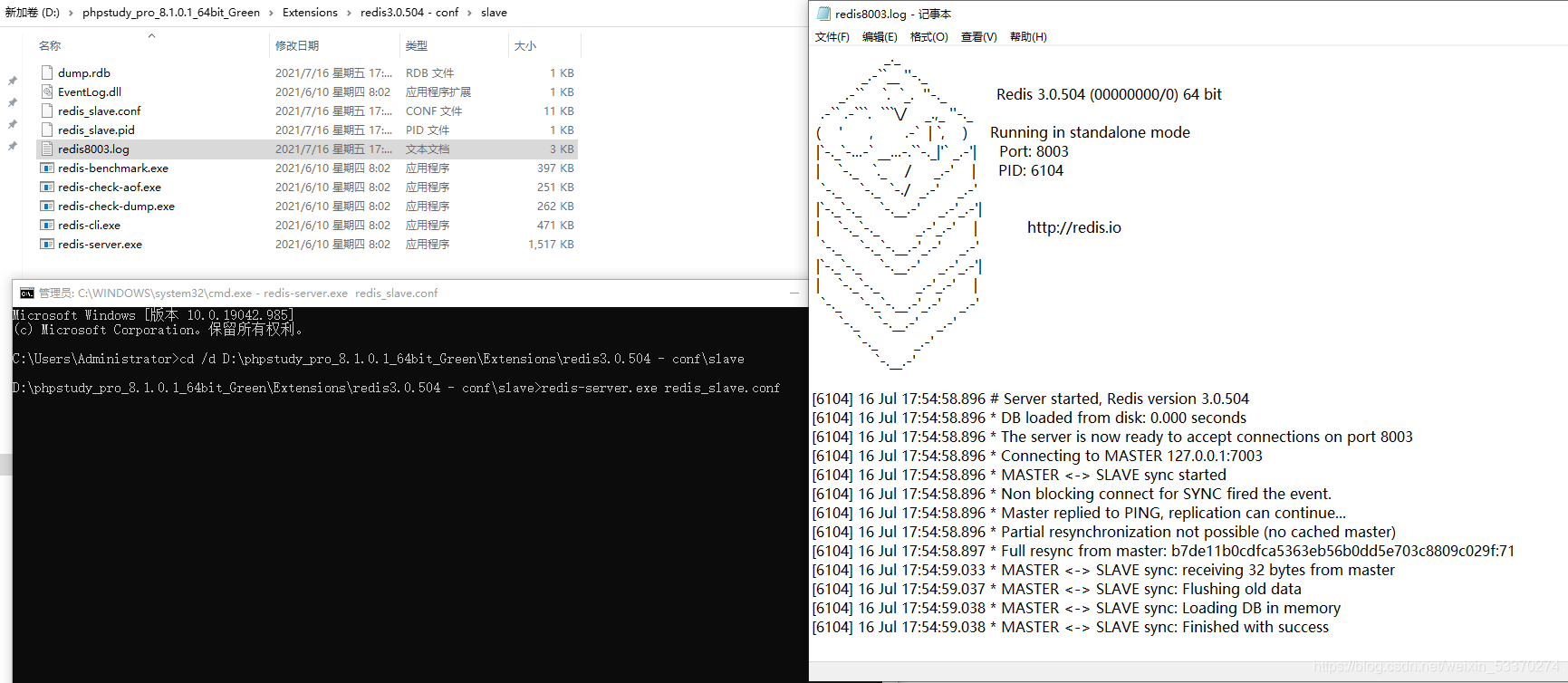Click the redis-check-dump.exe application icon
The width and height of the screenshot is (1568, 683).
click(x=47, y=206)
